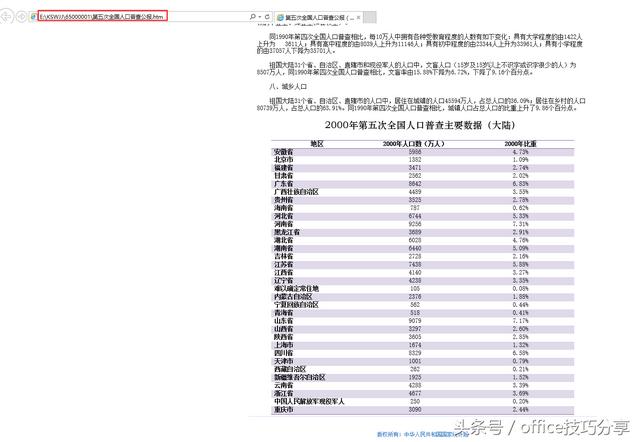This screenshot has width=640, height=442.
Task: Select the 贵州省 table cell
Action: pos(283,200)
